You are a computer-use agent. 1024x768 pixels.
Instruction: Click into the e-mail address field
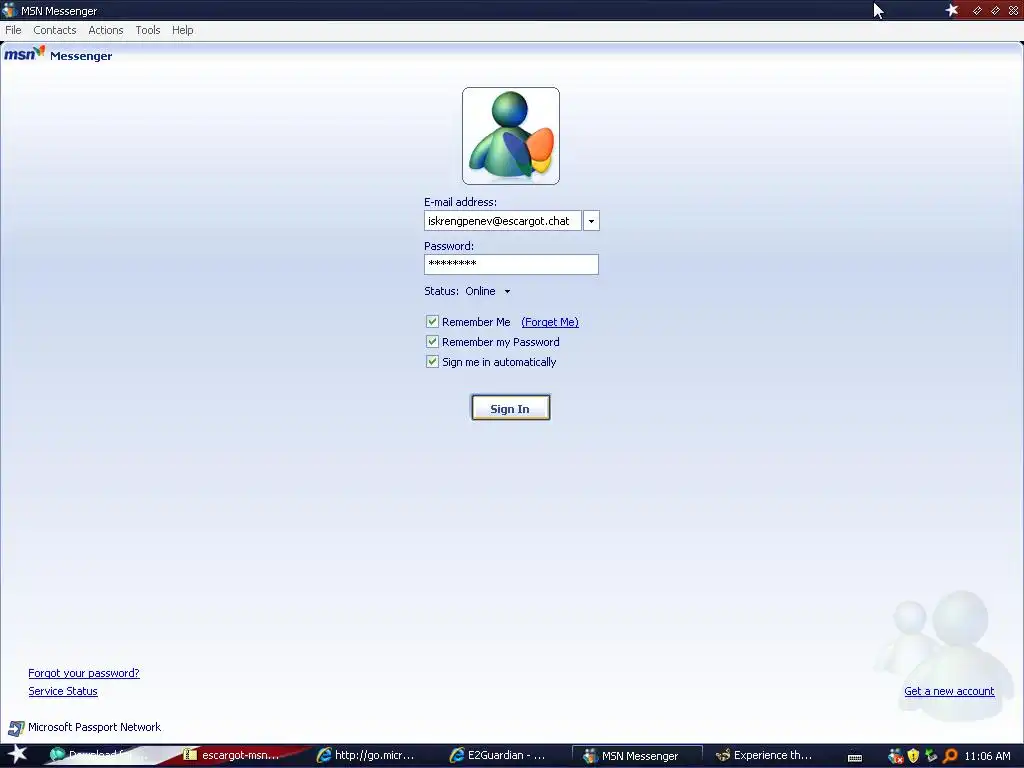pyautogui.click(x=502, y=221)
